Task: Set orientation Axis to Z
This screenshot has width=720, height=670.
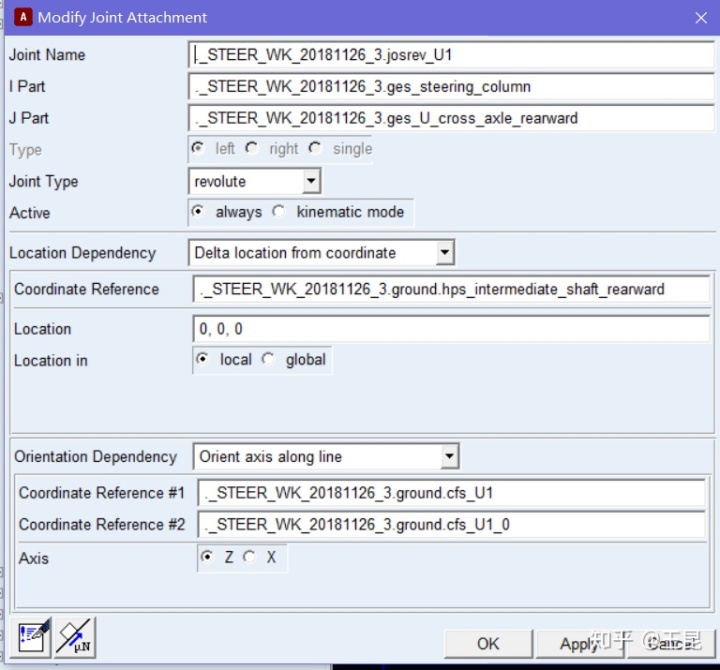Action: (208, 558)
